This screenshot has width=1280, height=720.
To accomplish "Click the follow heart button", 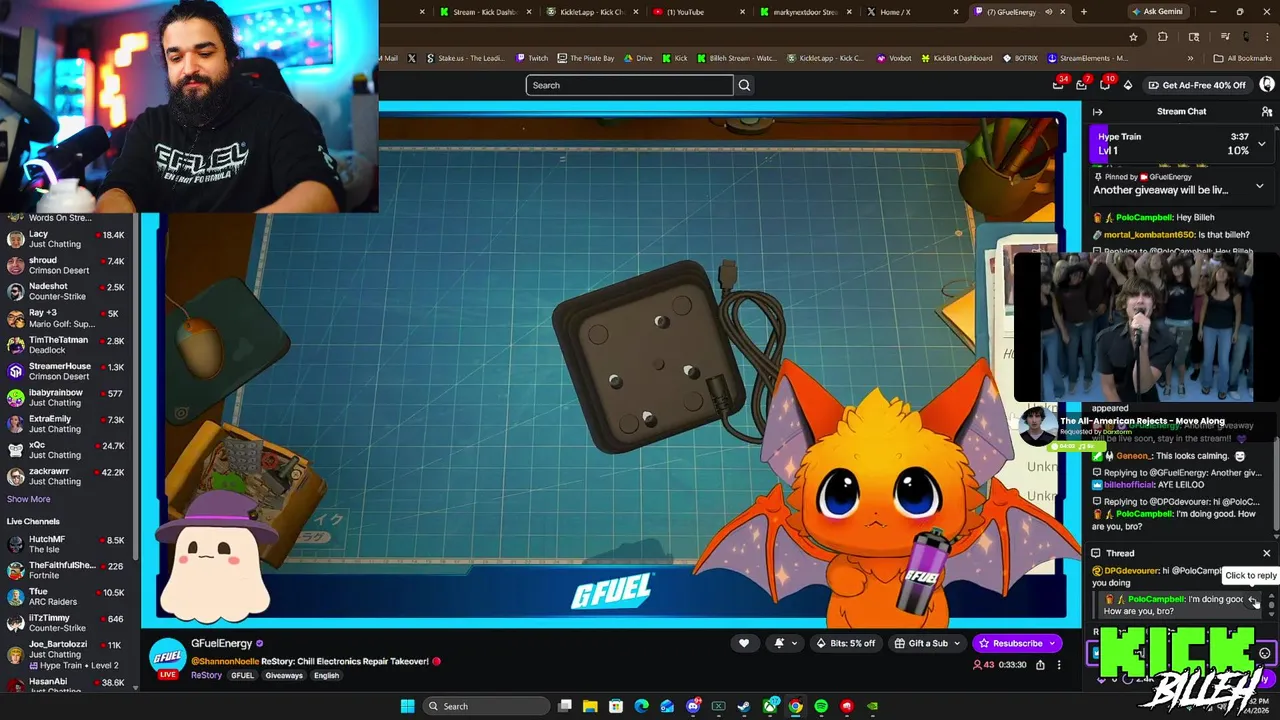I will [743, 643].
